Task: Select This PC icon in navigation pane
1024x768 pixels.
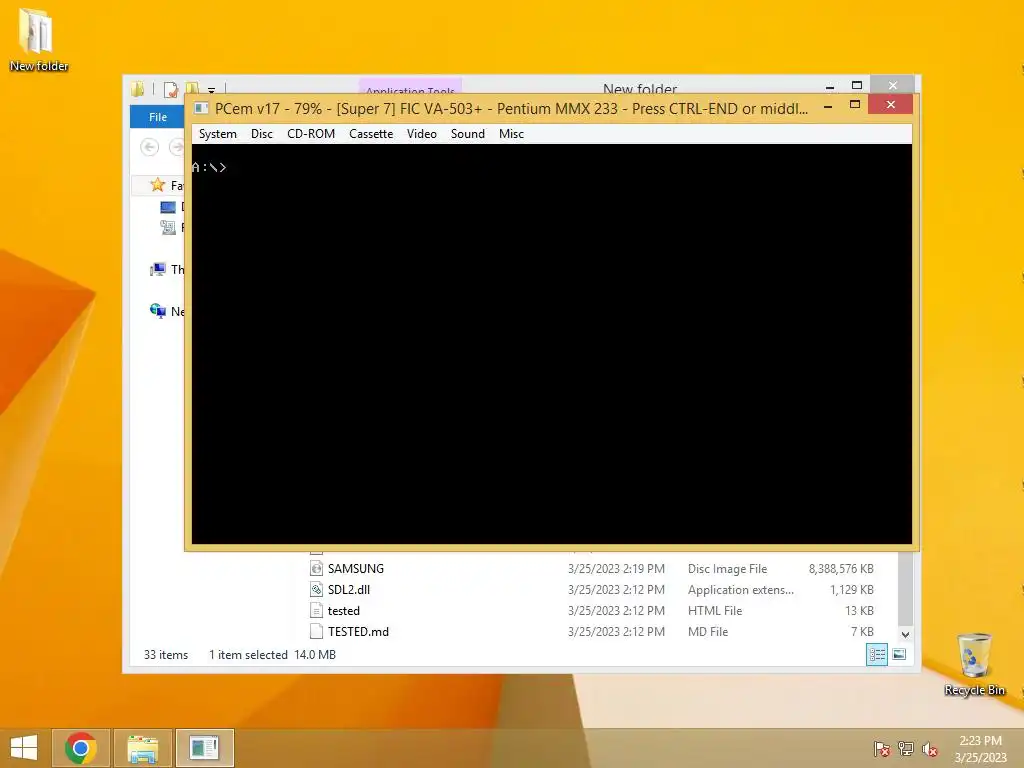Action: point(157,269)
